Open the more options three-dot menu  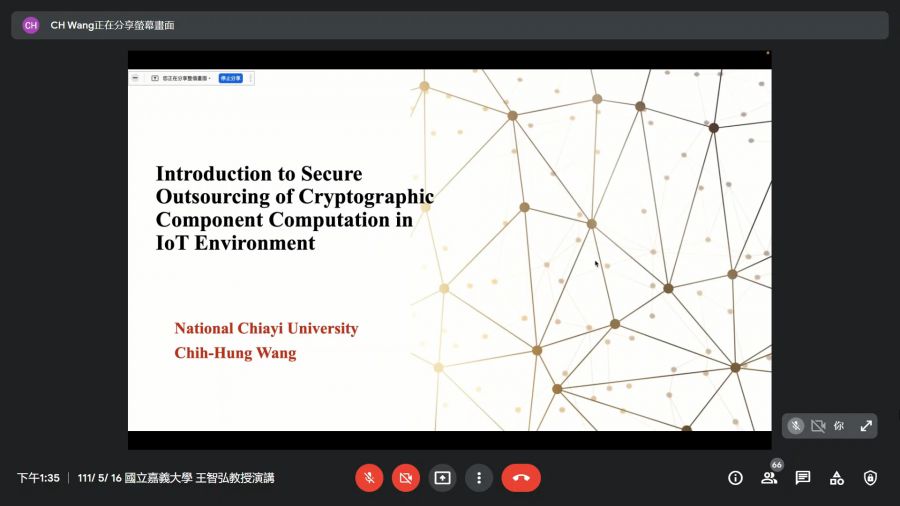click(479, 478)
